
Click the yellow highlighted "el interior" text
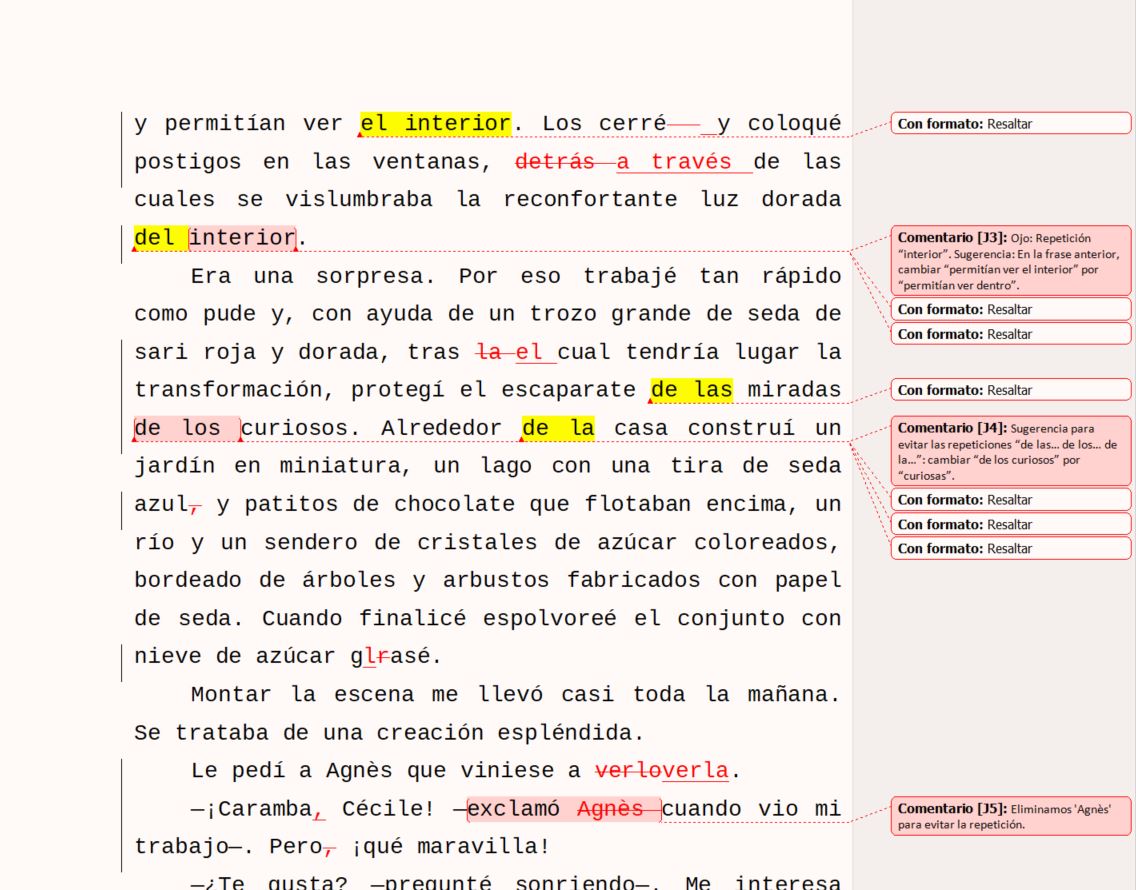pos(435,124)
